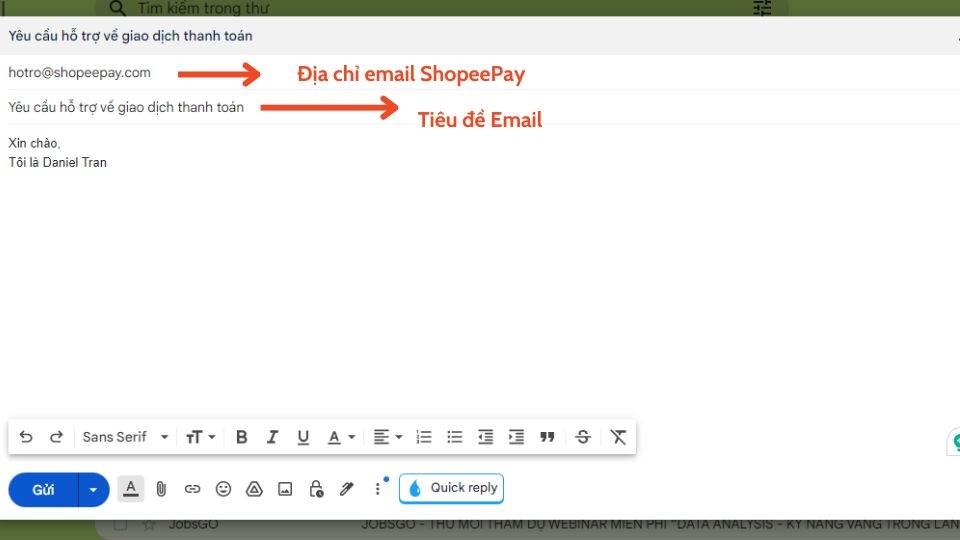Insert files from Google Drive
960x540 pixels.
pyautogui.click(x=254, y=489)
